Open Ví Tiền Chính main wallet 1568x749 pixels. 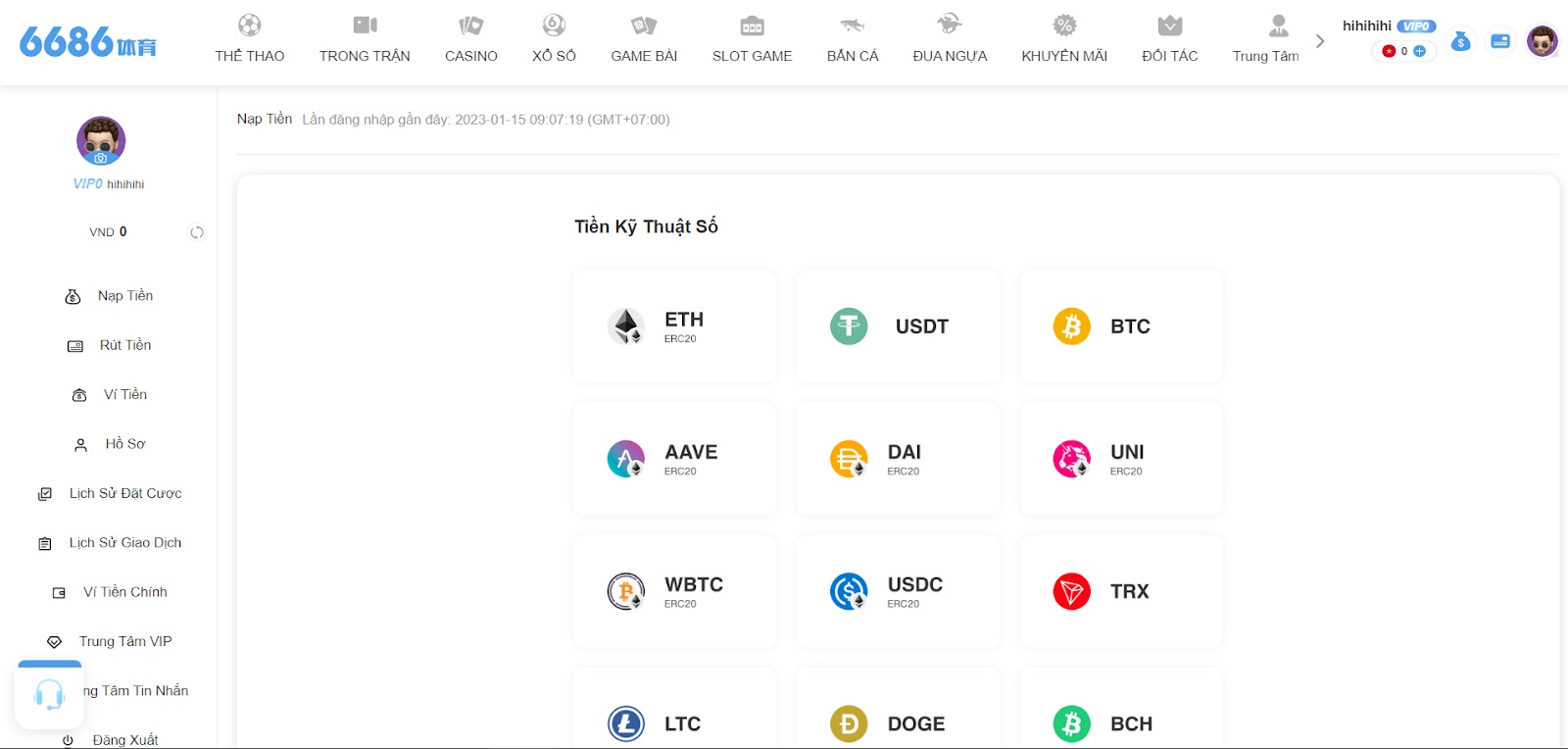tap(109, 592)
